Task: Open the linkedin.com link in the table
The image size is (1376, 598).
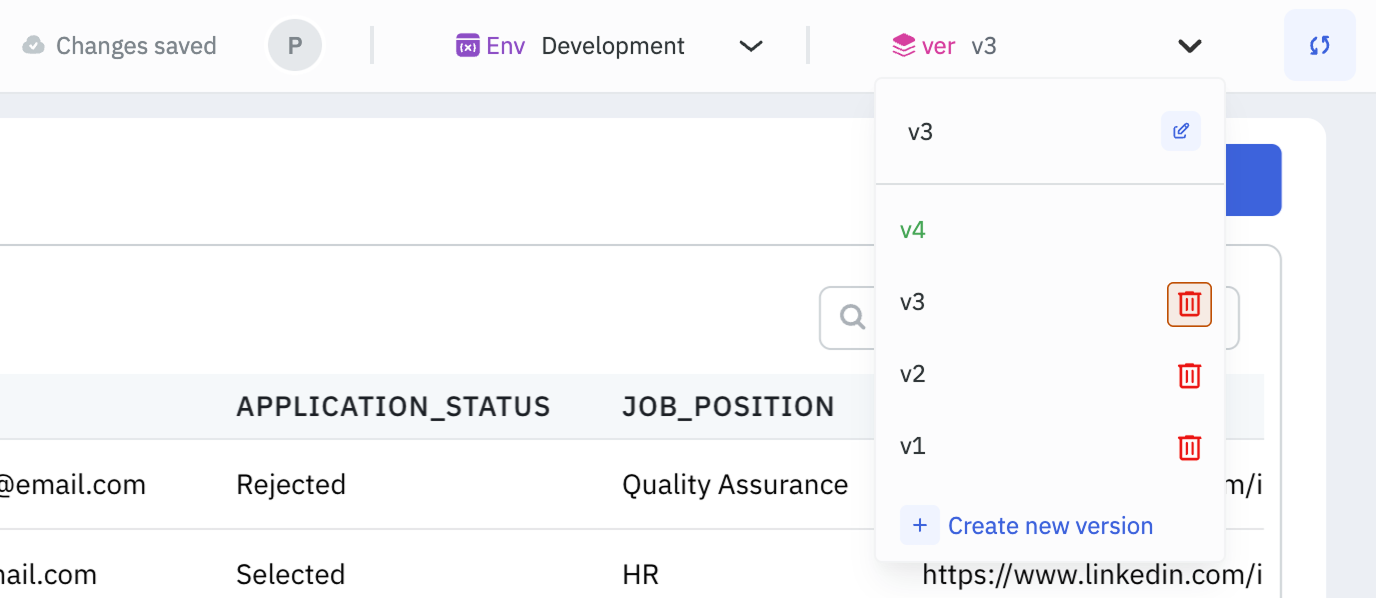Action: click(1093, 574)
